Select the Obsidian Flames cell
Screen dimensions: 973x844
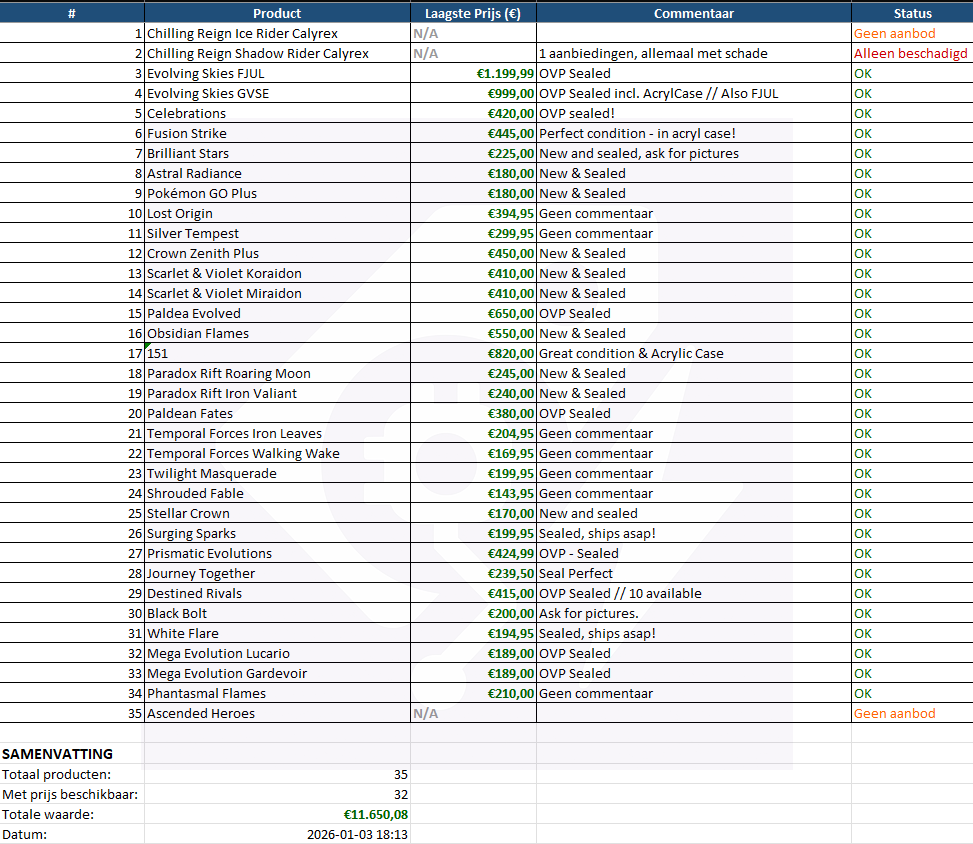click(277, 333)
